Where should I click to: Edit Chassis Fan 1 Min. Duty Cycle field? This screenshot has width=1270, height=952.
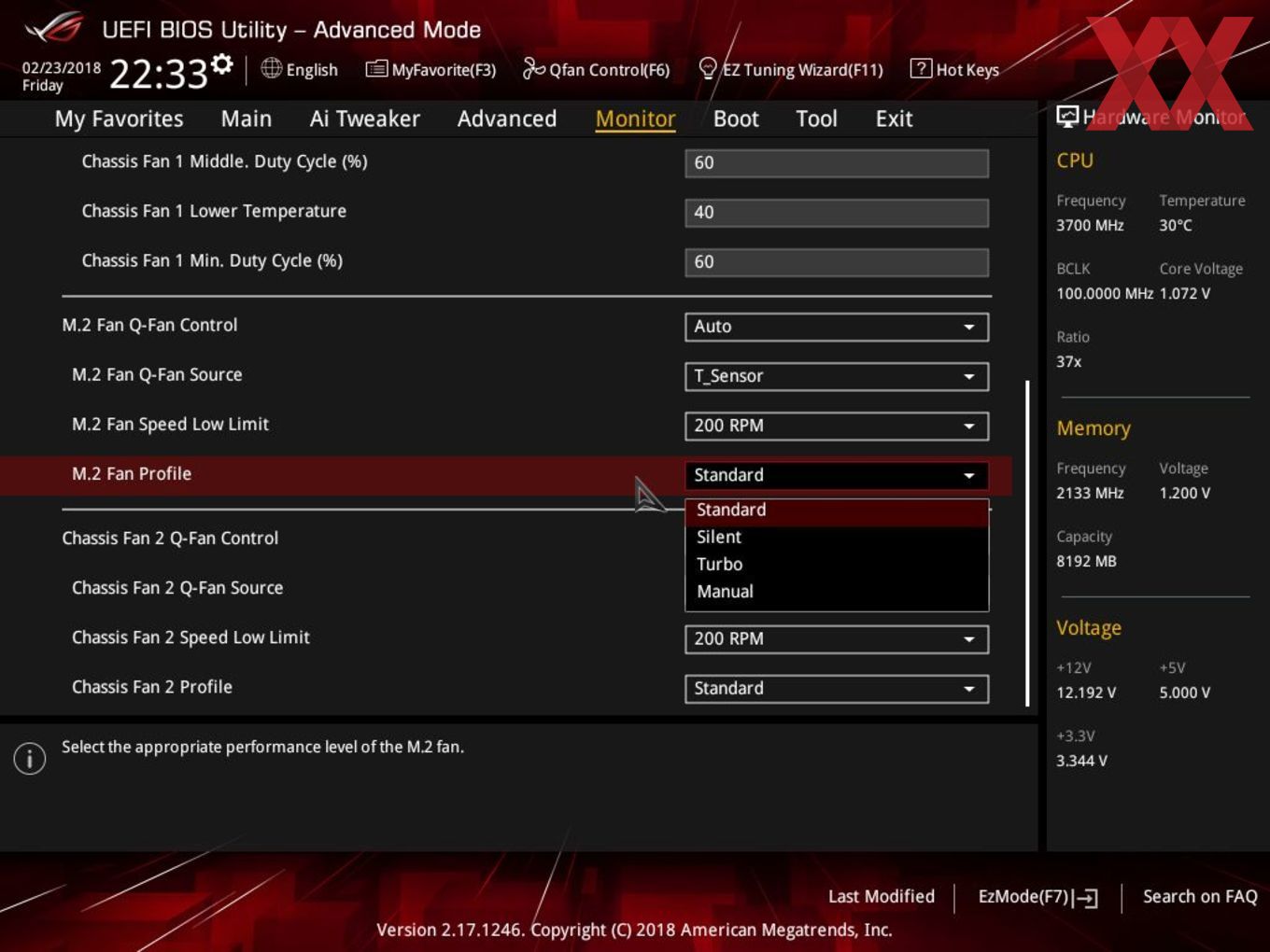(837, 262)
